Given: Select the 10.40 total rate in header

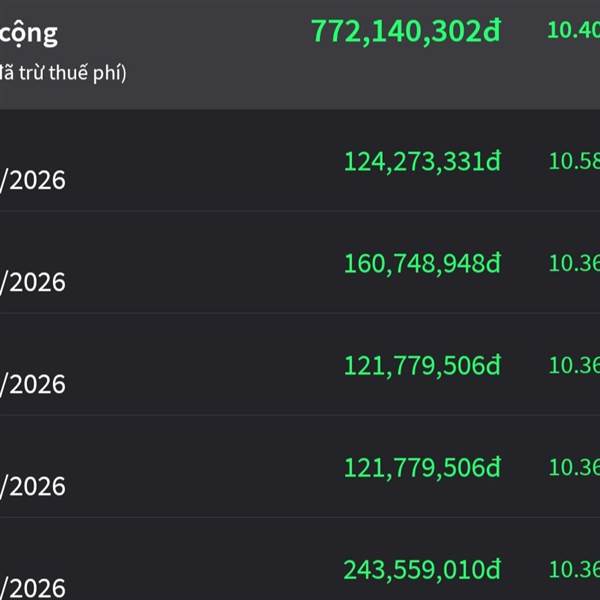Looking at the screenshot, I should pyautogui.click(x=573, y=30).
